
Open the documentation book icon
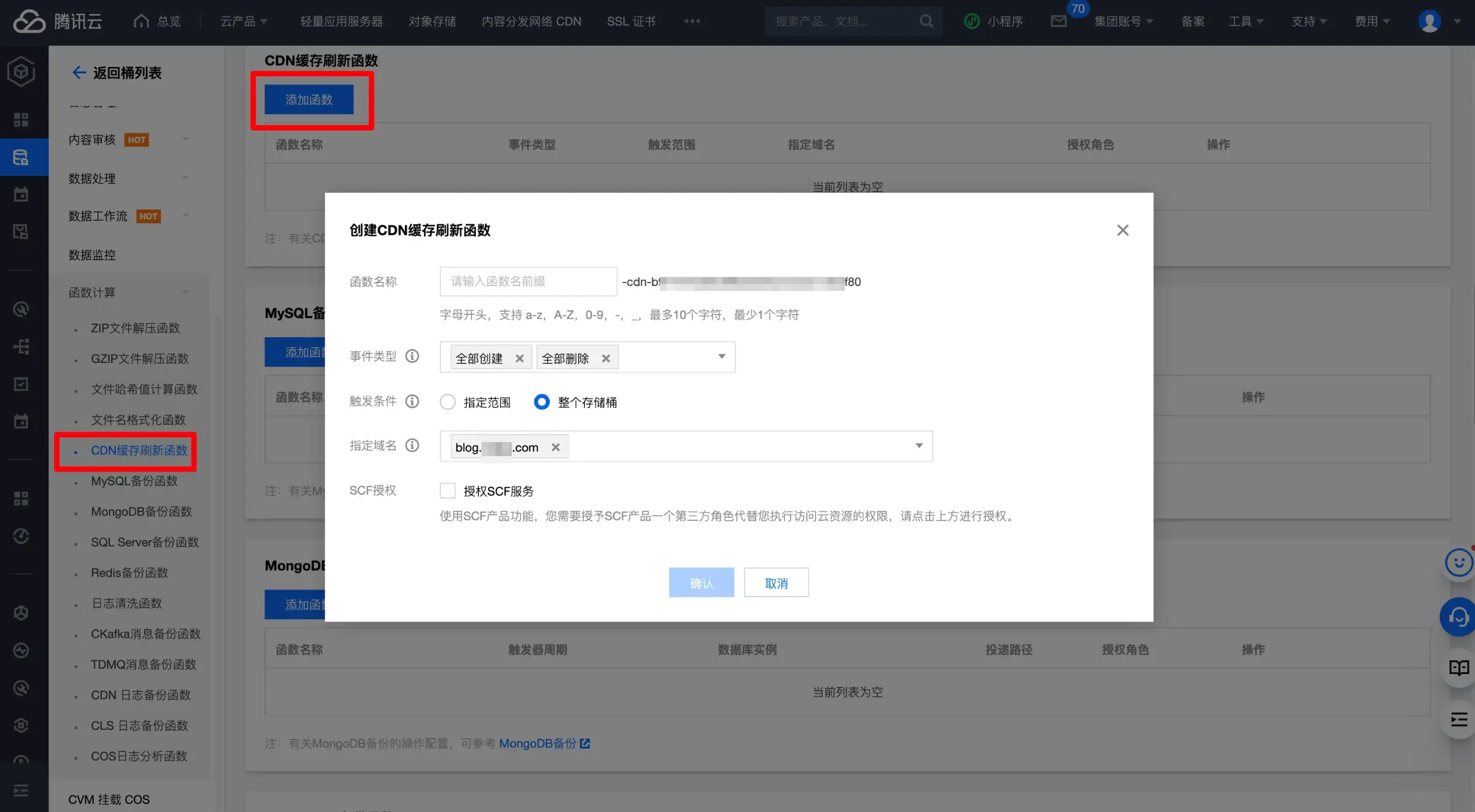point(1458,668)
